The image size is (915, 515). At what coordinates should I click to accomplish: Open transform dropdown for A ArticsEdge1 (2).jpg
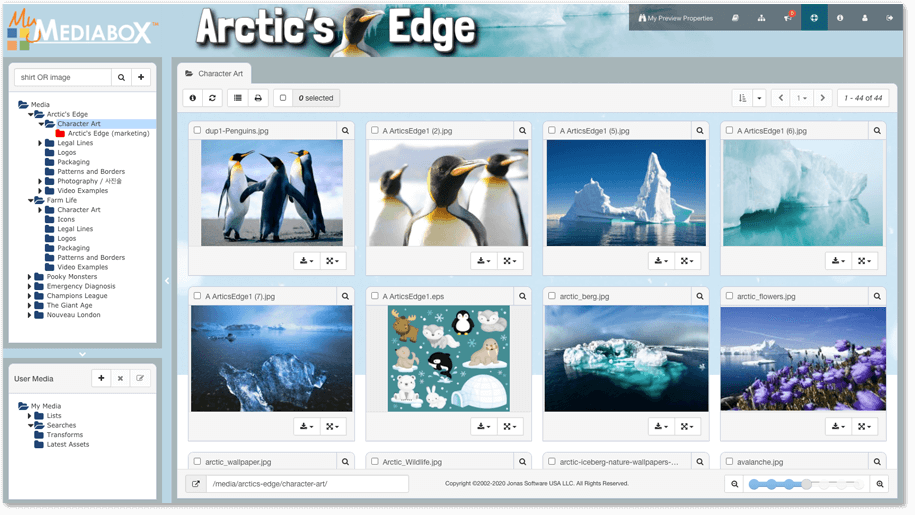(x=510, y=261)
